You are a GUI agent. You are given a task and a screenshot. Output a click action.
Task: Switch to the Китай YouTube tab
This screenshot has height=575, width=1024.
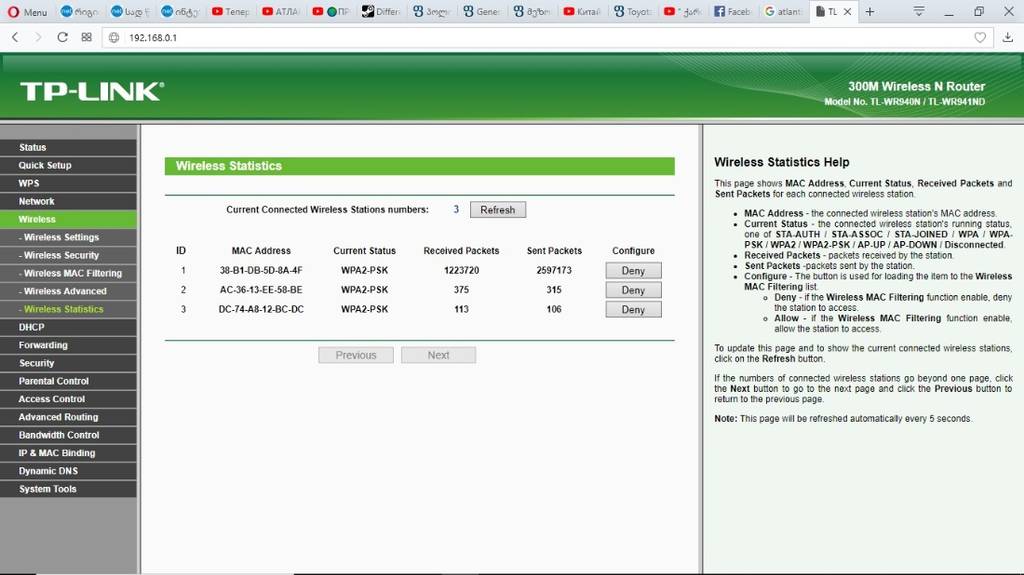coord(583,11)
